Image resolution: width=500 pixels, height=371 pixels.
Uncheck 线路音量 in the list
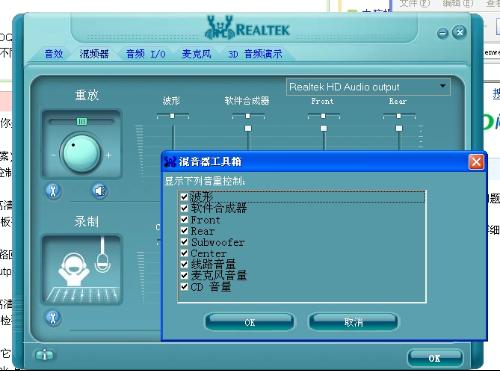click(x=184, y=264)
